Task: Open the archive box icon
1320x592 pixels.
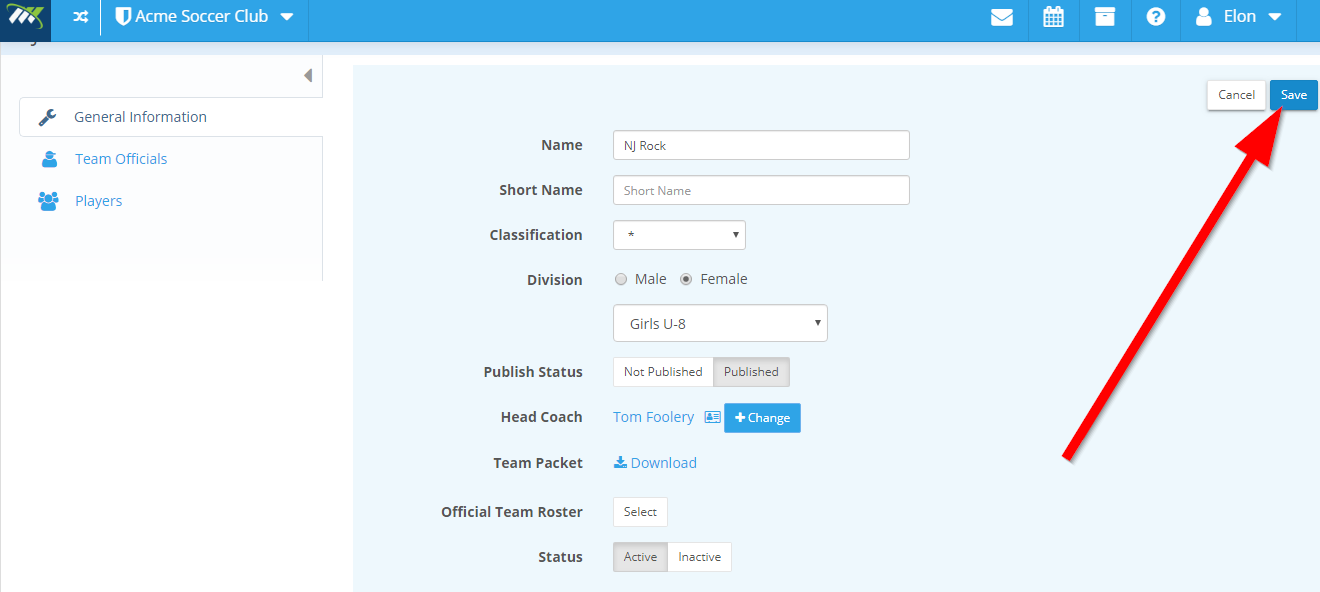Action: pos(1104,17)
